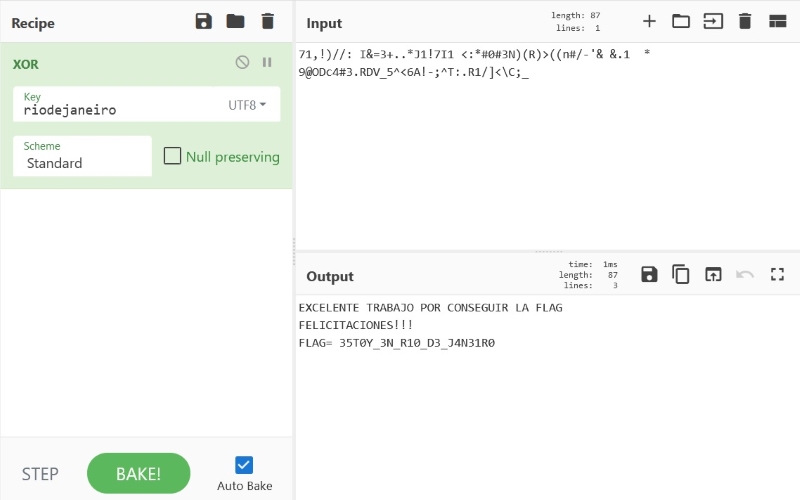Clear the input and output with the trash icon
The width and height of the screenshot is (800, 500).
(x=745, y=21)
